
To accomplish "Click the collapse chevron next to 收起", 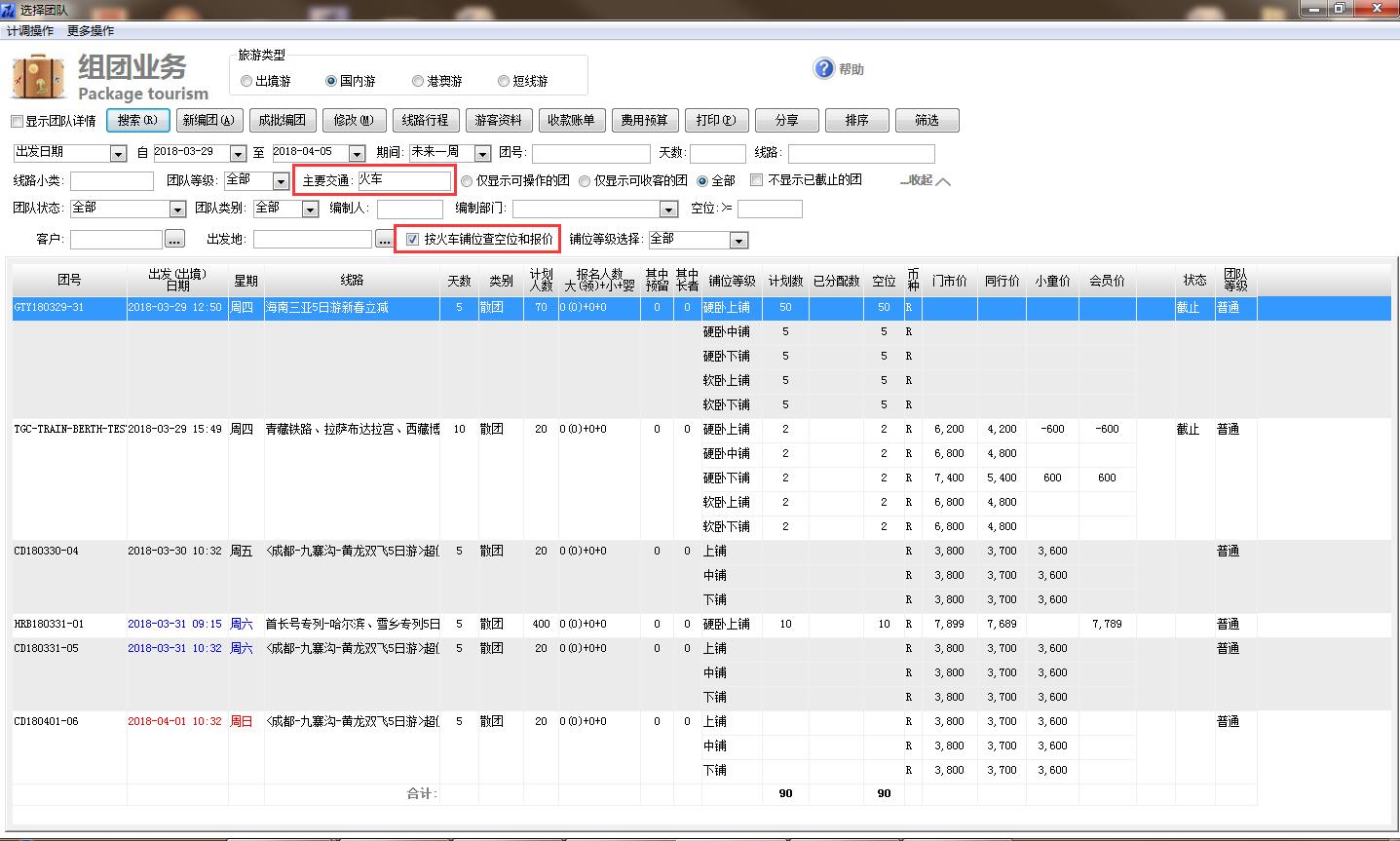I will [943, 181].
